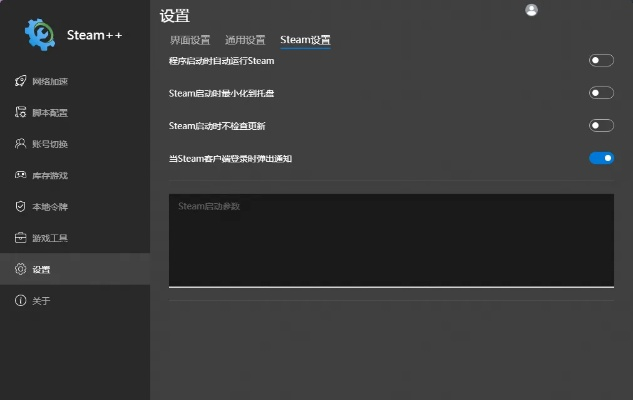
Task: Open 库存游戏 from sidebar
Action: [75, 175]
